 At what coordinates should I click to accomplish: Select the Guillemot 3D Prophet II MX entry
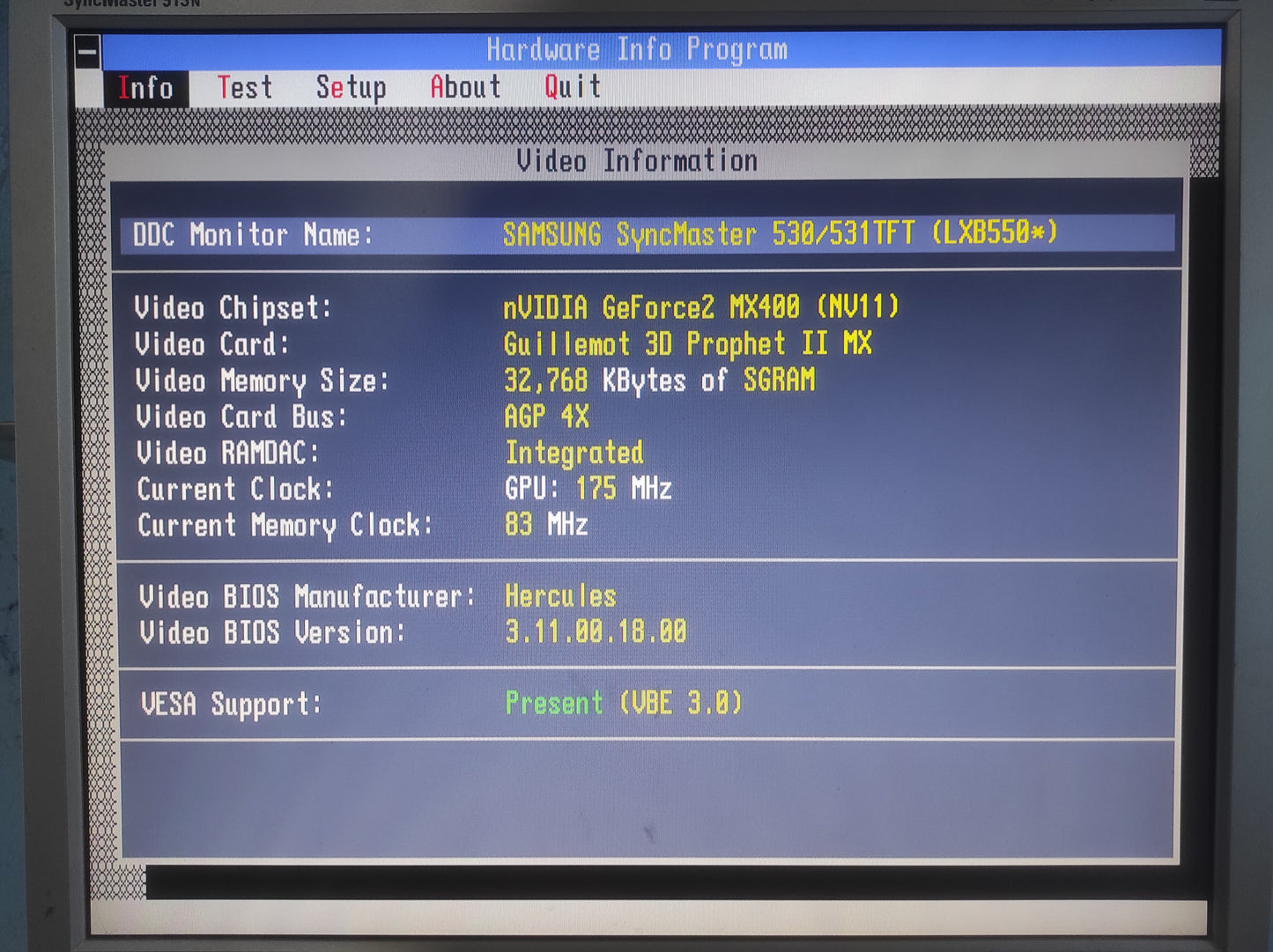[x=687, y=343]
